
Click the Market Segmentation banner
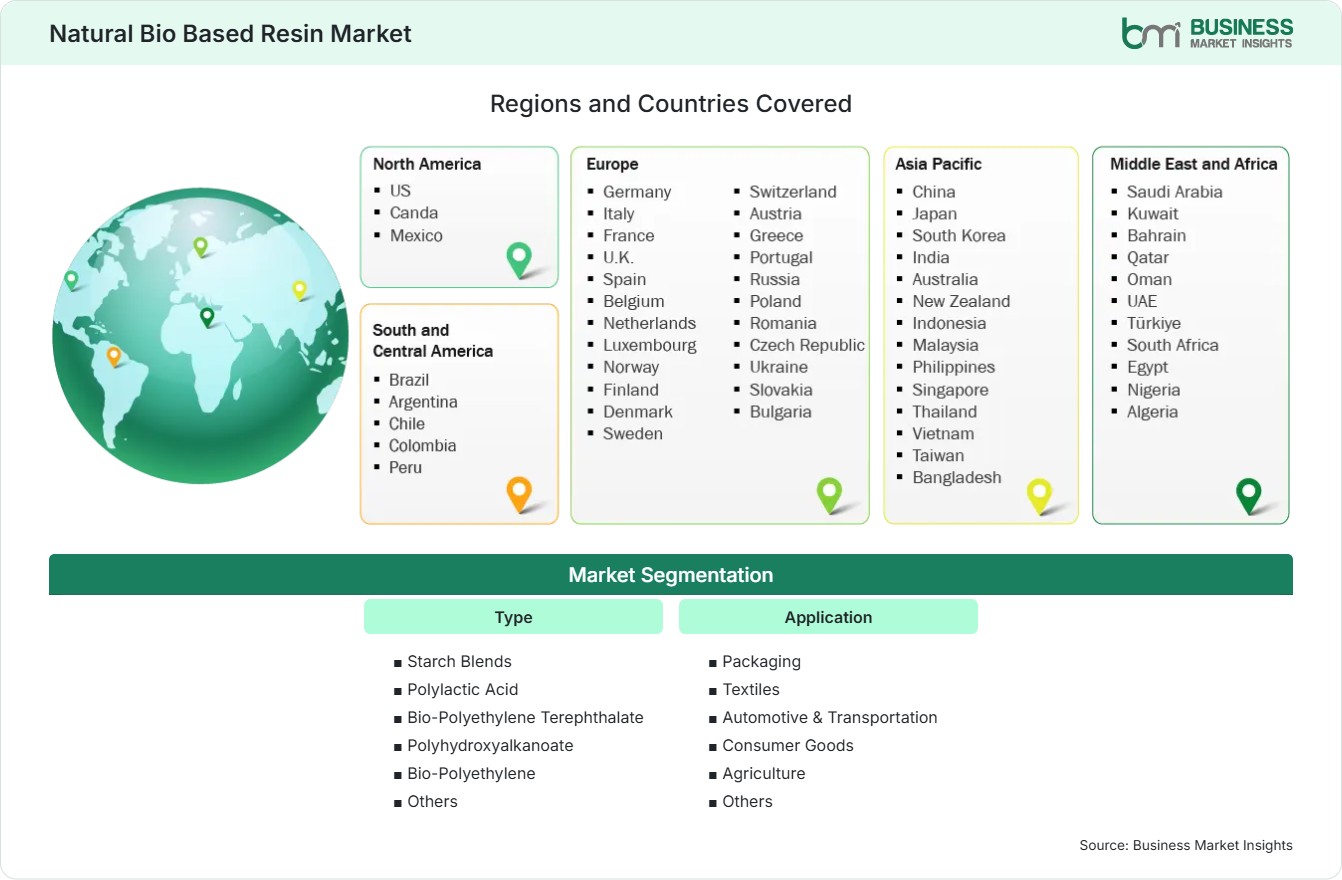tap(671, 575)
